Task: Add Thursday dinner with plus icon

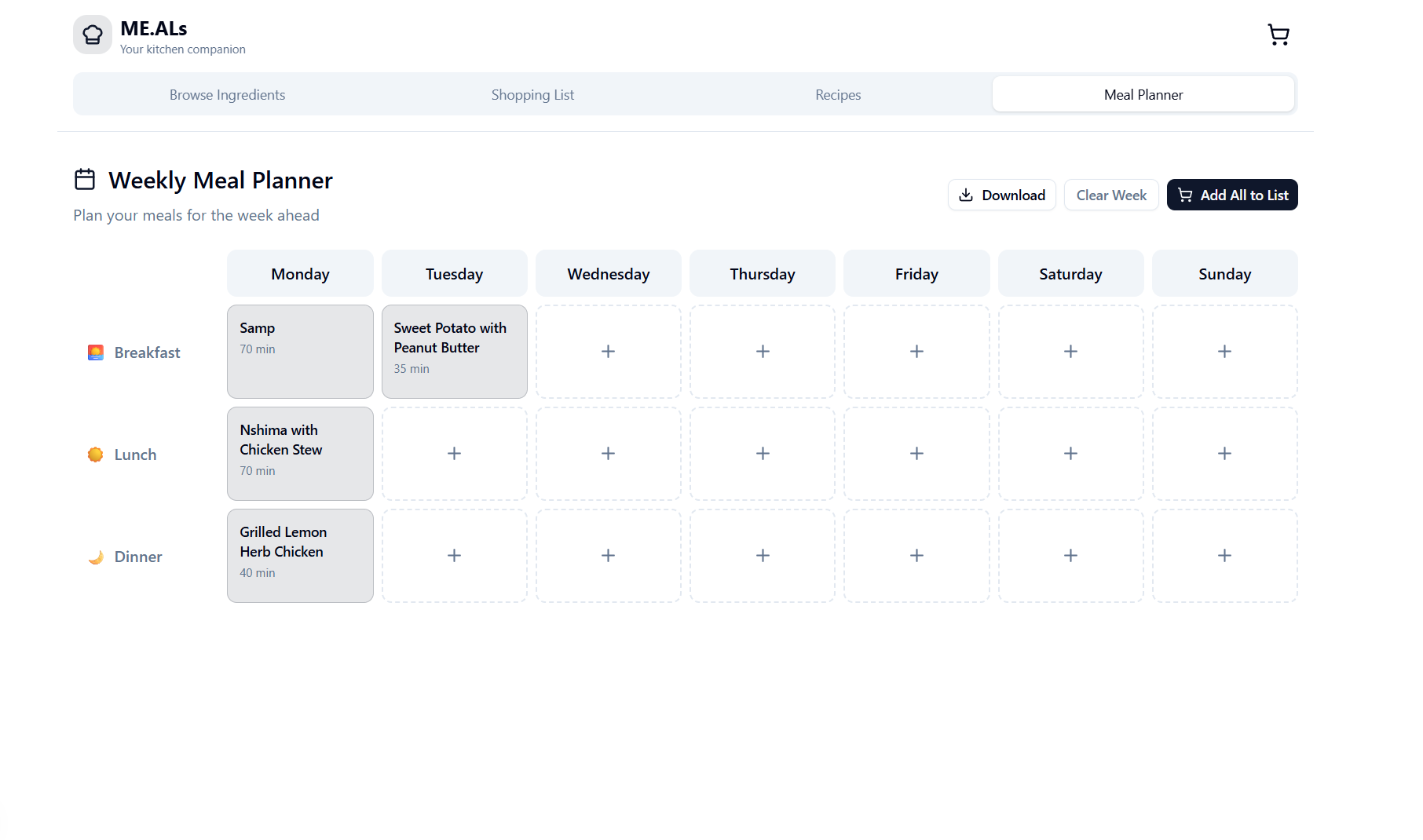Action: [x=763, y=556]
